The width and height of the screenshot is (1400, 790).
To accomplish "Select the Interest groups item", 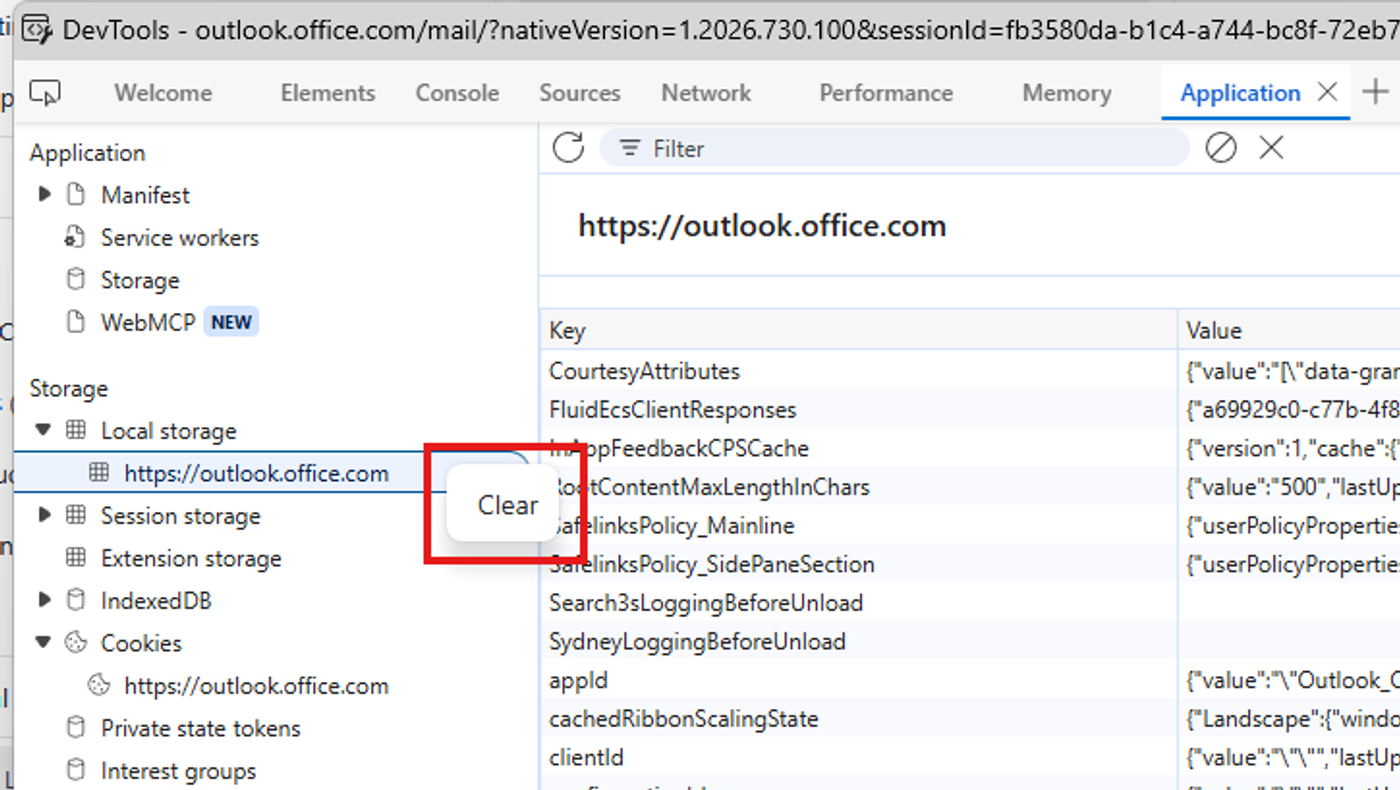I will (x=178, y=771).
